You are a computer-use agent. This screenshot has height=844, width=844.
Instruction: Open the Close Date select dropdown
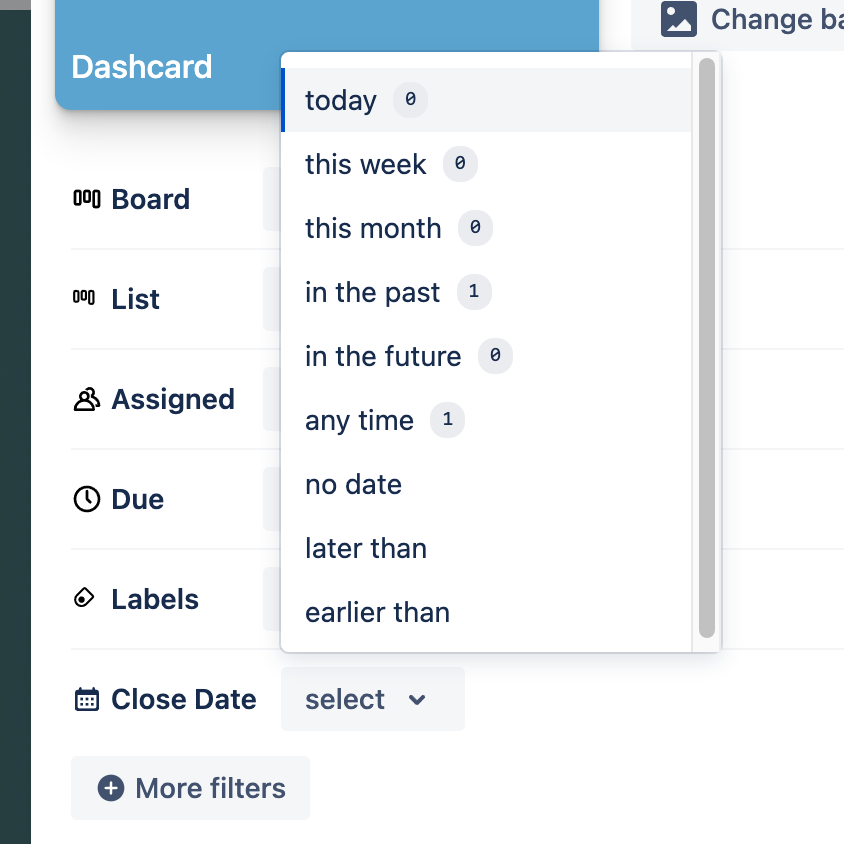(372, 699)
